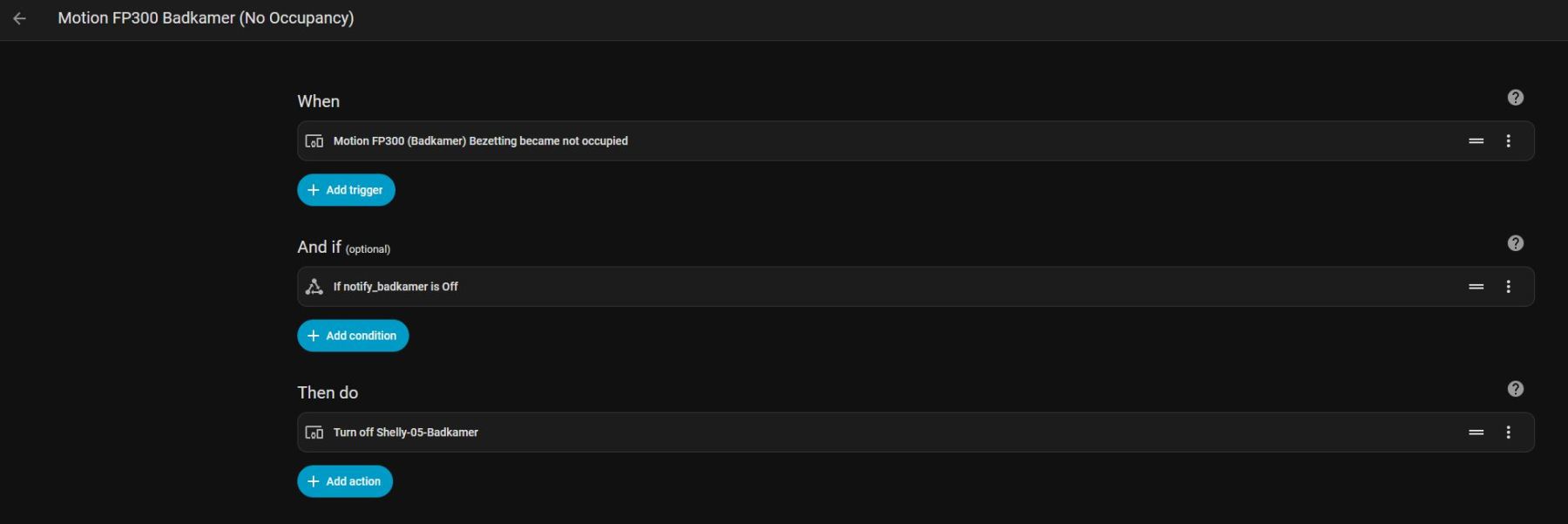Open the three-dot menu for the trigger

tap(1508, 141)
